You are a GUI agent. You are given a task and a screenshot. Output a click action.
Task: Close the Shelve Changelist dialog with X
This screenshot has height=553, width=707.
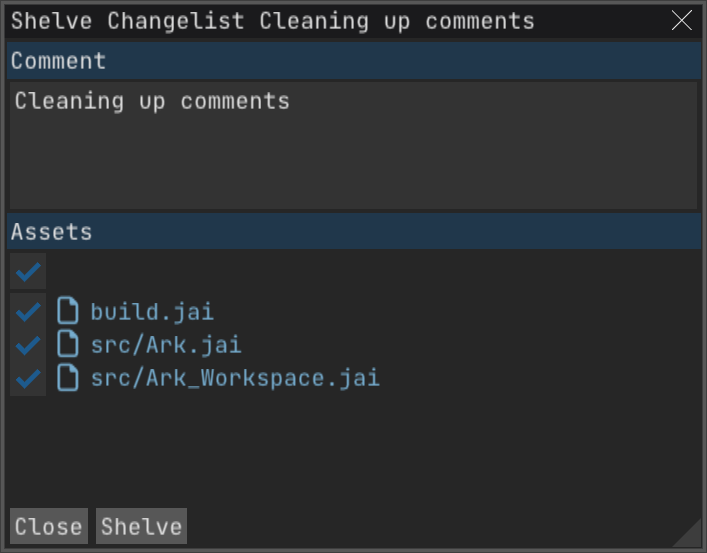(x=682, y=21)
